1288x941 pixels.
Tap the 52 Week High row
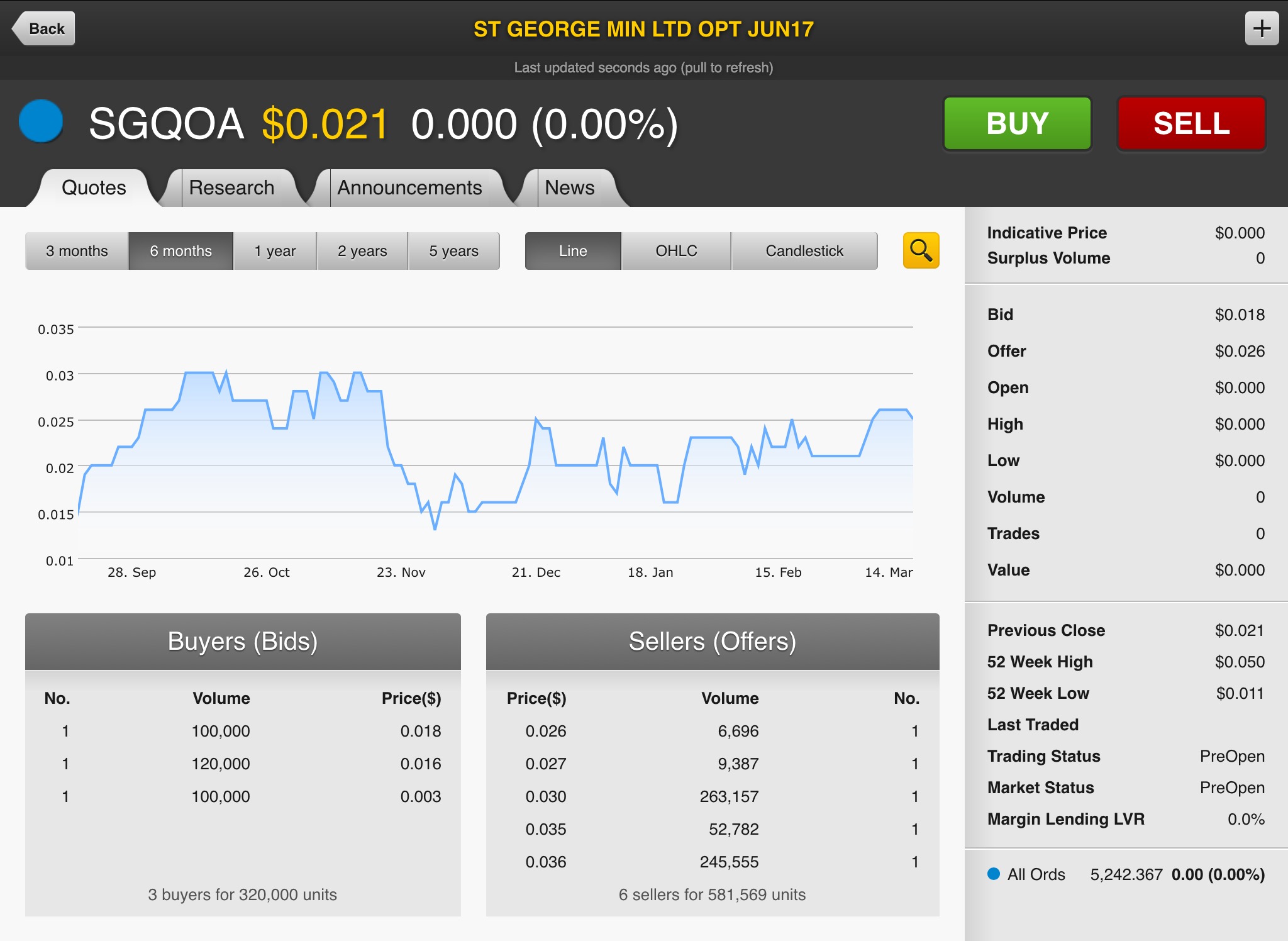click(x=1126, y=662)
